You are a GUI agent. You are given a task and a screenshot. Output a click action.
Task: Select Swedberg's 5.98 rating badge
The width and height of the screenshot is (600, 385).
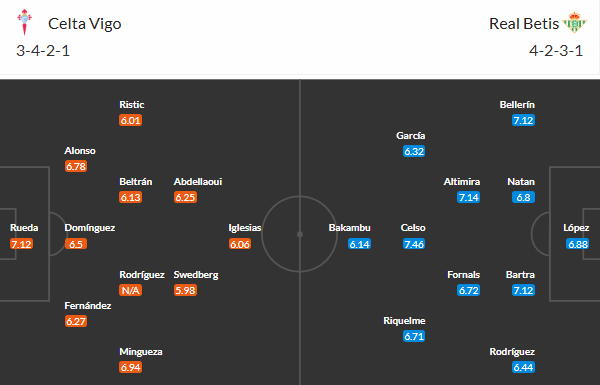point(185,290)
